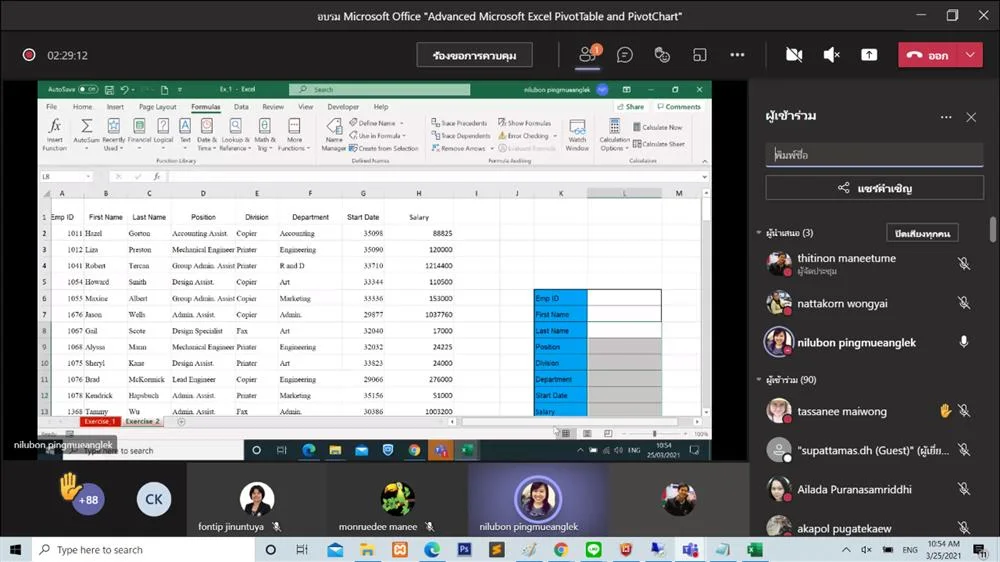This screenshot has height=562, width=1000.
Task: Click the red leave call button
Action: pyautogui.click(x=929, y=55)
